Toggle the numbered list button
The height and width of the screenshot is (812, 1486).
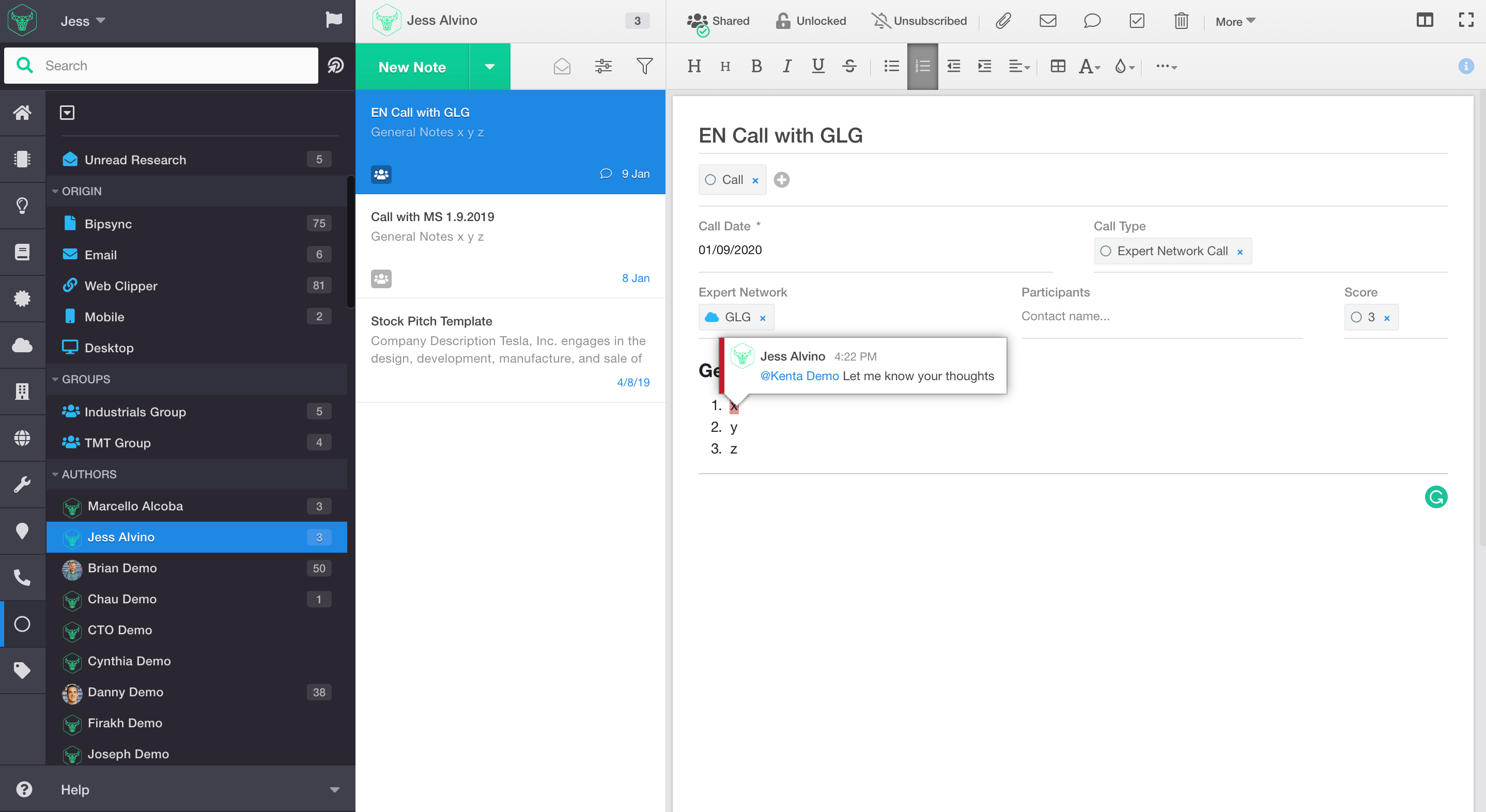(x=922, y=66)
